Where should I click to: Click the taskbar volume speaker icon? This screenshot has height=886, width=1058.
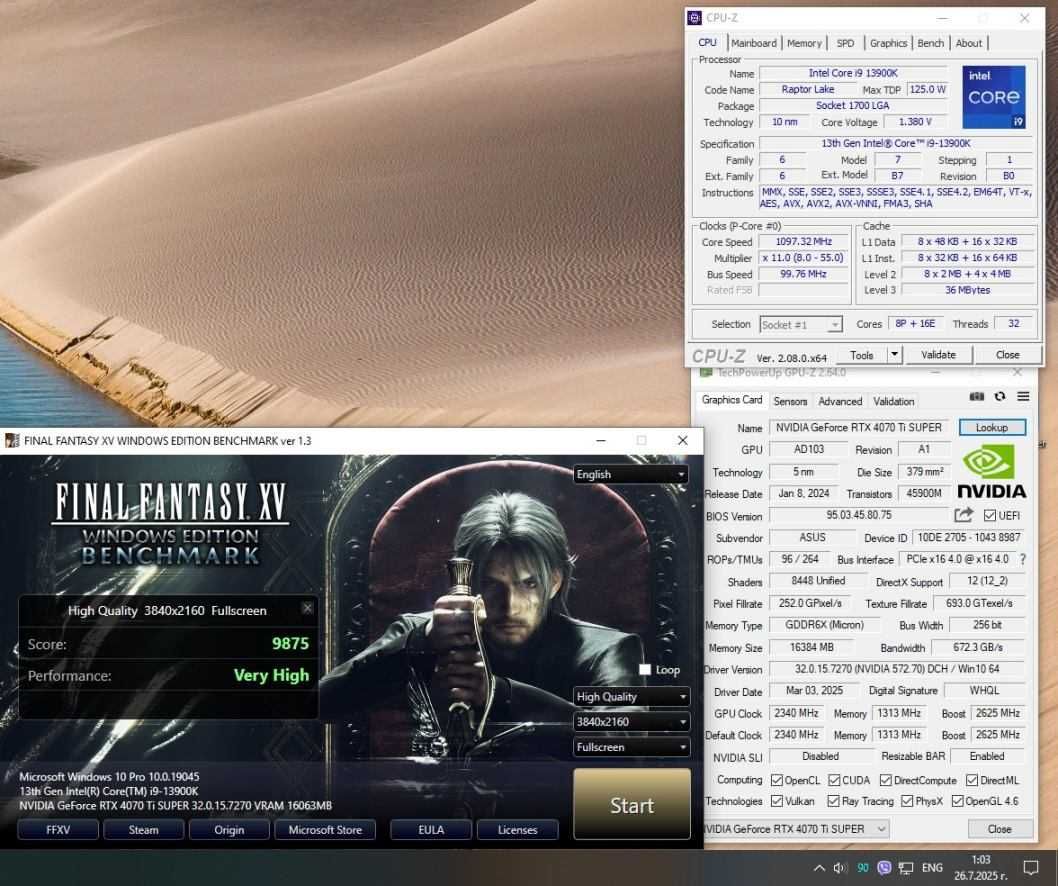839,868
